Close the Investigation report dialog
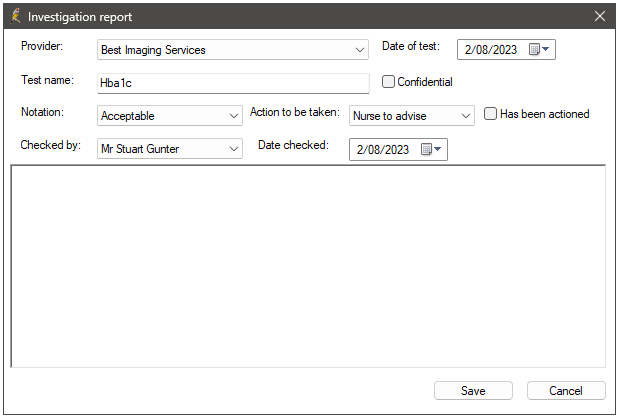 [600, 16]
